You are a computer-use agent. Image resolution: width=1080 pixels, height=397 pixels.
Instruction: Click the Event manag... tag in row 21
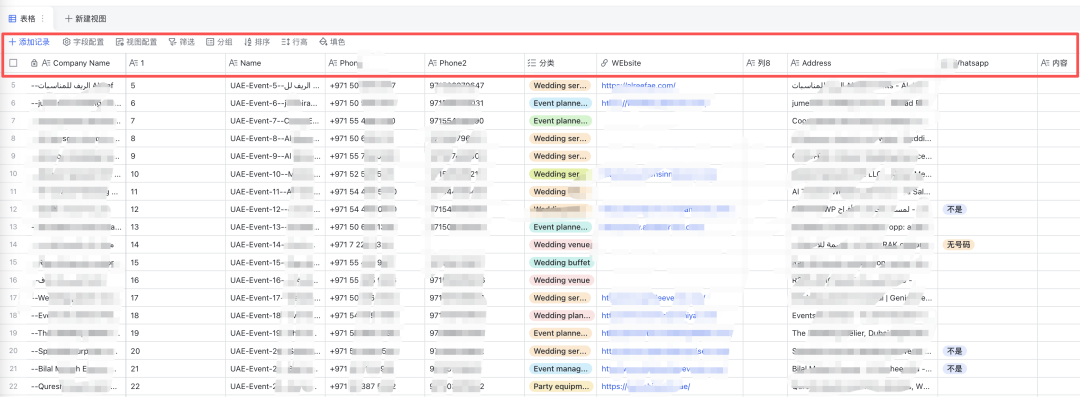pos(561,369)
